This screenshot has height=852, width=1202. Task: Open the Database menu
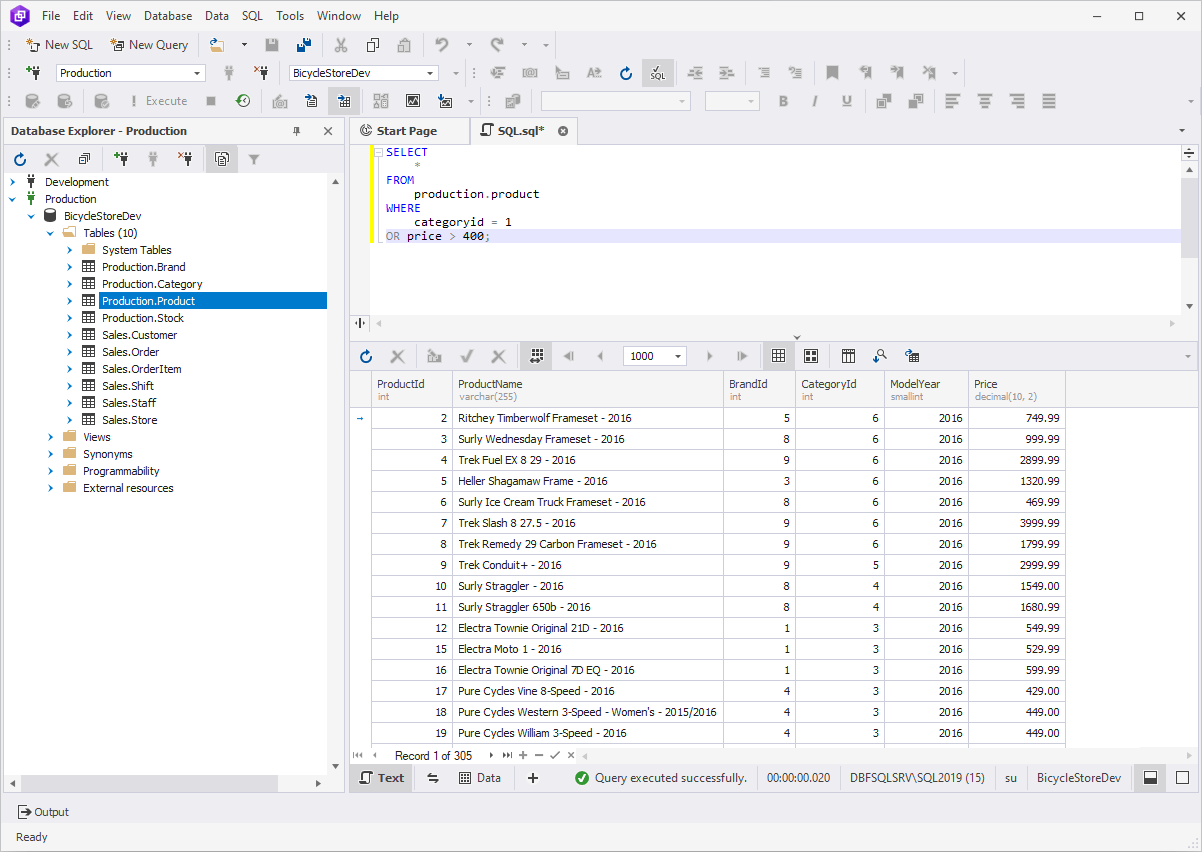pyautogui.click(x=167, y=15)
